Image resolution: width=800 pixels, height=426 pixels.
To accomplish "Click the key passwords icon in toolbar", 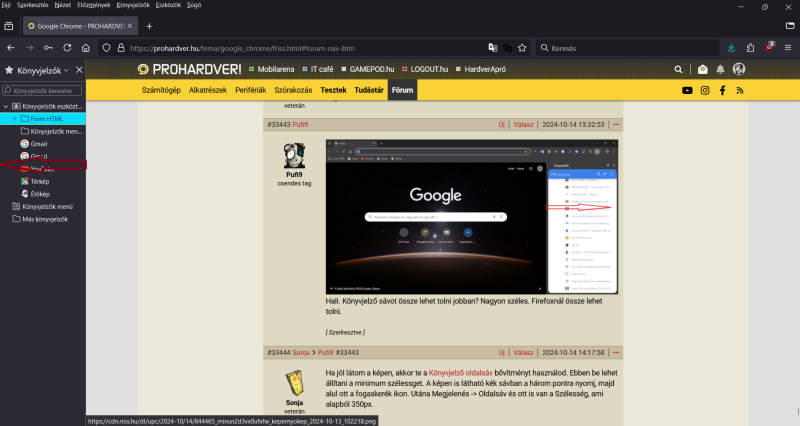I will tap(48, 48).
